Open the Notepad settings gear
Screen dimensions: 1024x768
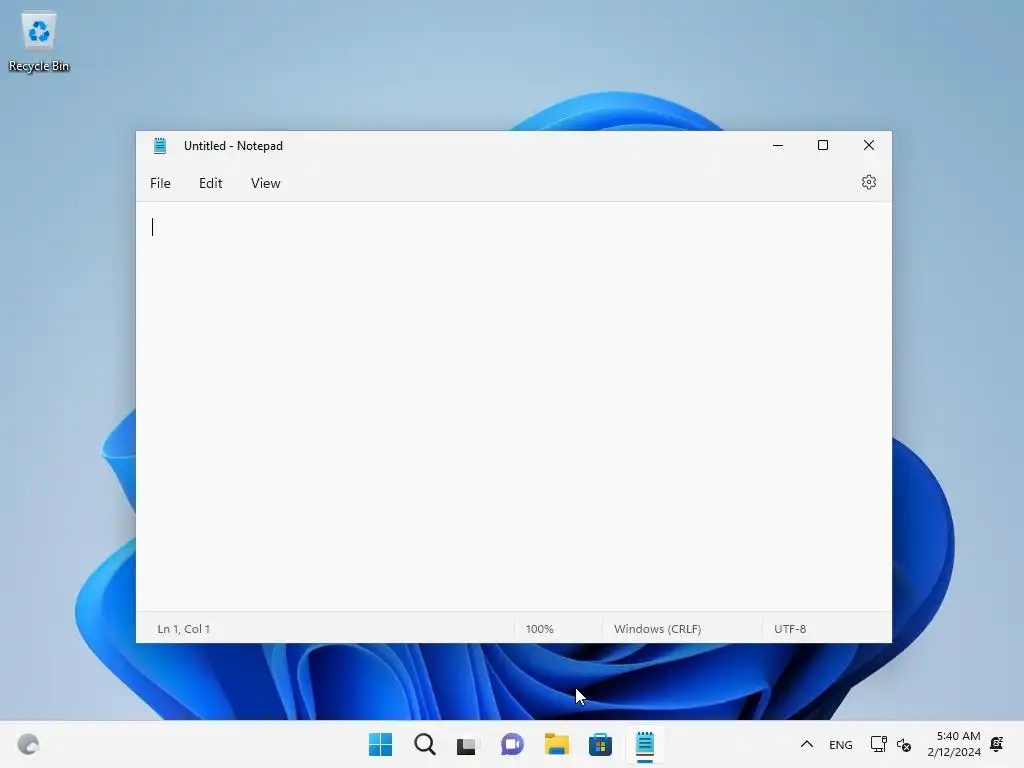coord(868,182)
